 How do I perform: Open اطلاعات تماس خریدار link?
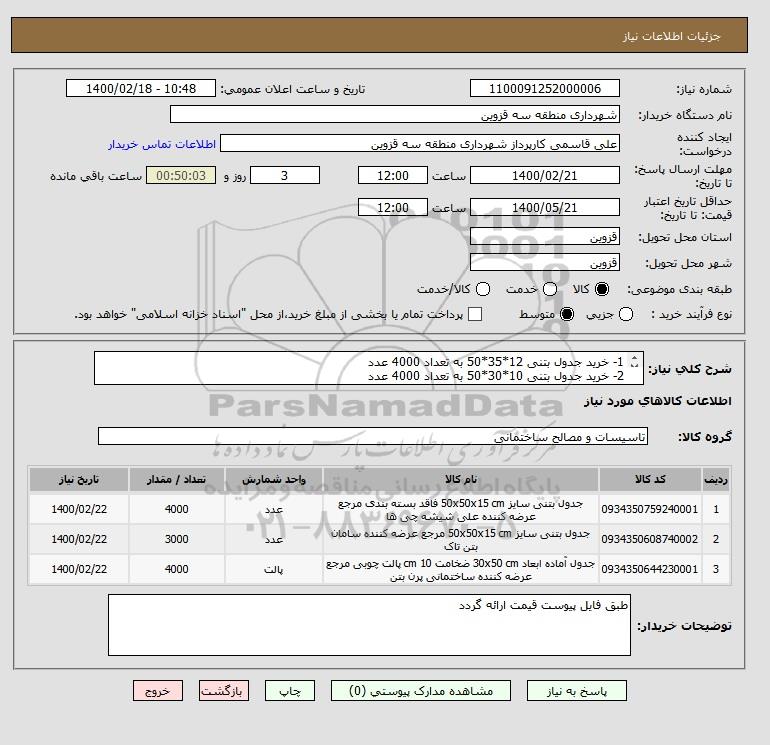[x=162, y=144]
